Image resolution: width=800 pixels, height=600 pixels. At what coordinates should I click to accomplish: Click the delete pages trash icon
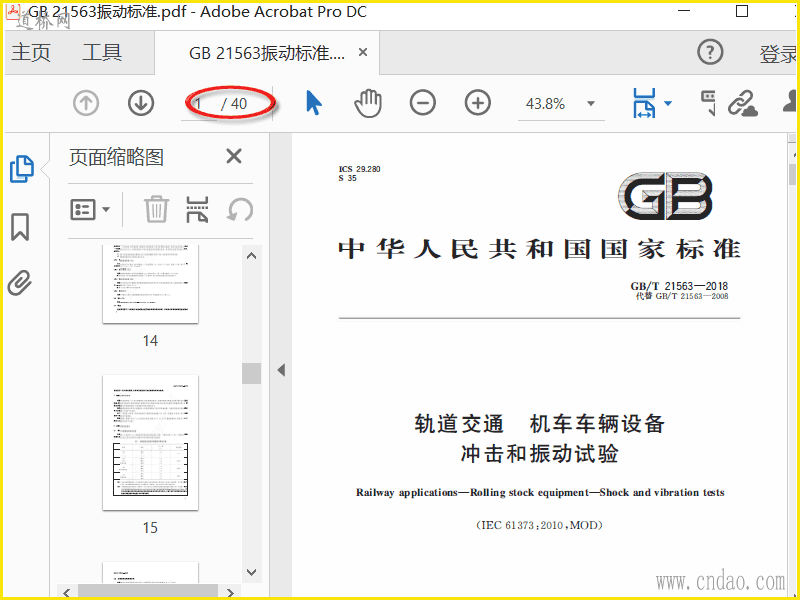(x=156, y=209)
